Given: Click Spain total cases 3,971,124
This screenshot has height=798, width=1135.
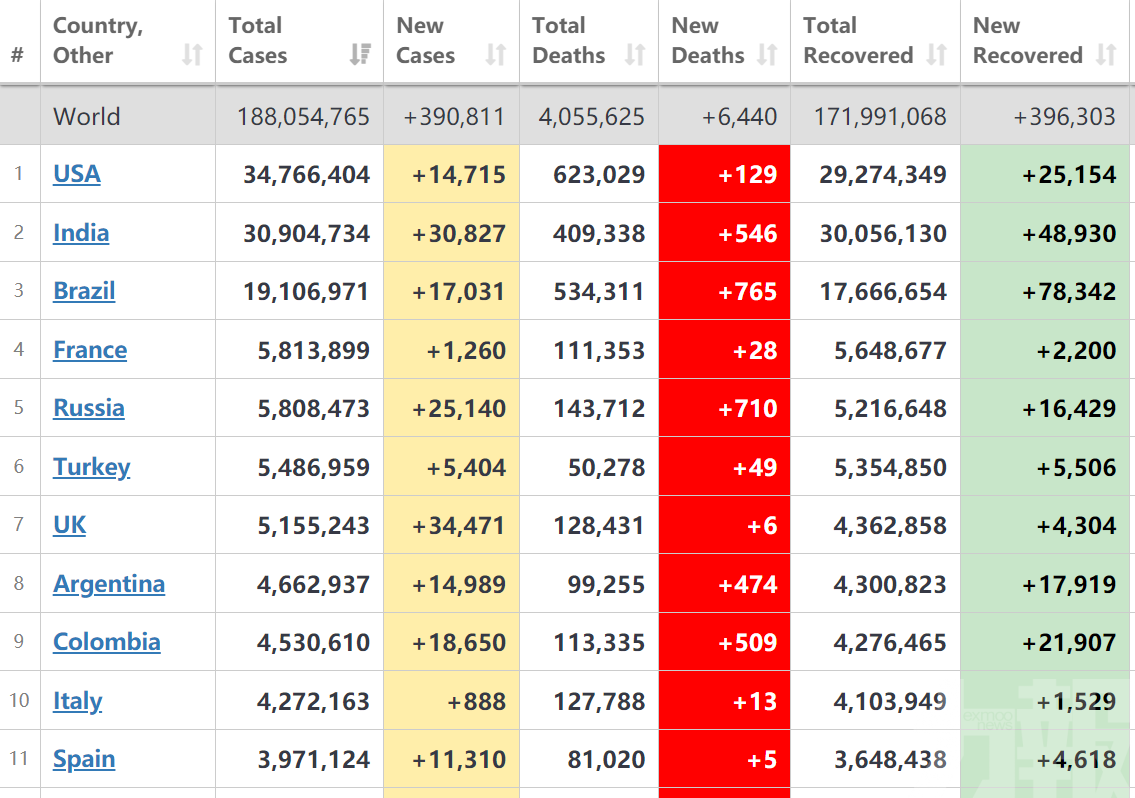Looking at the screenshot, I should tap(313, 760).
